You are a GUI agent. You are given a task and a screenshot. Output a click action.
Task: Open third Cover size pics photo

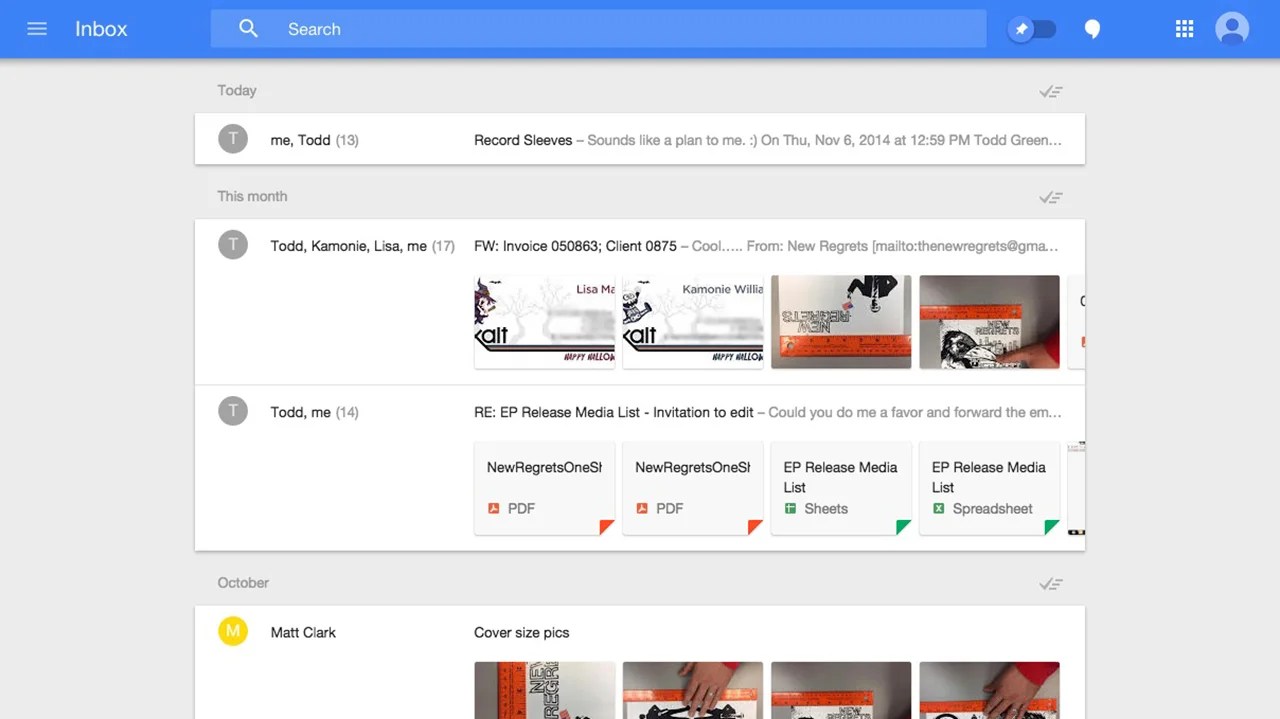click(841, 690)
